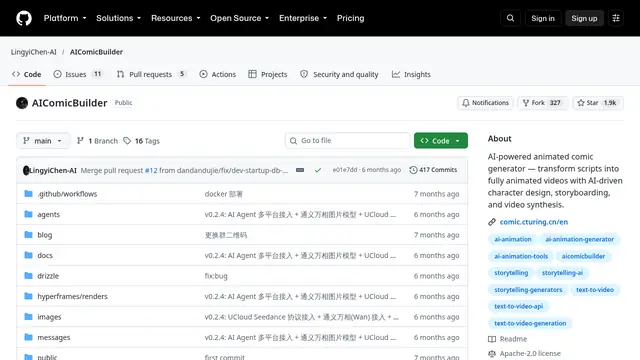Open the drizzle folder name
The image size is (640, 360).
click(x=48, y=276)
